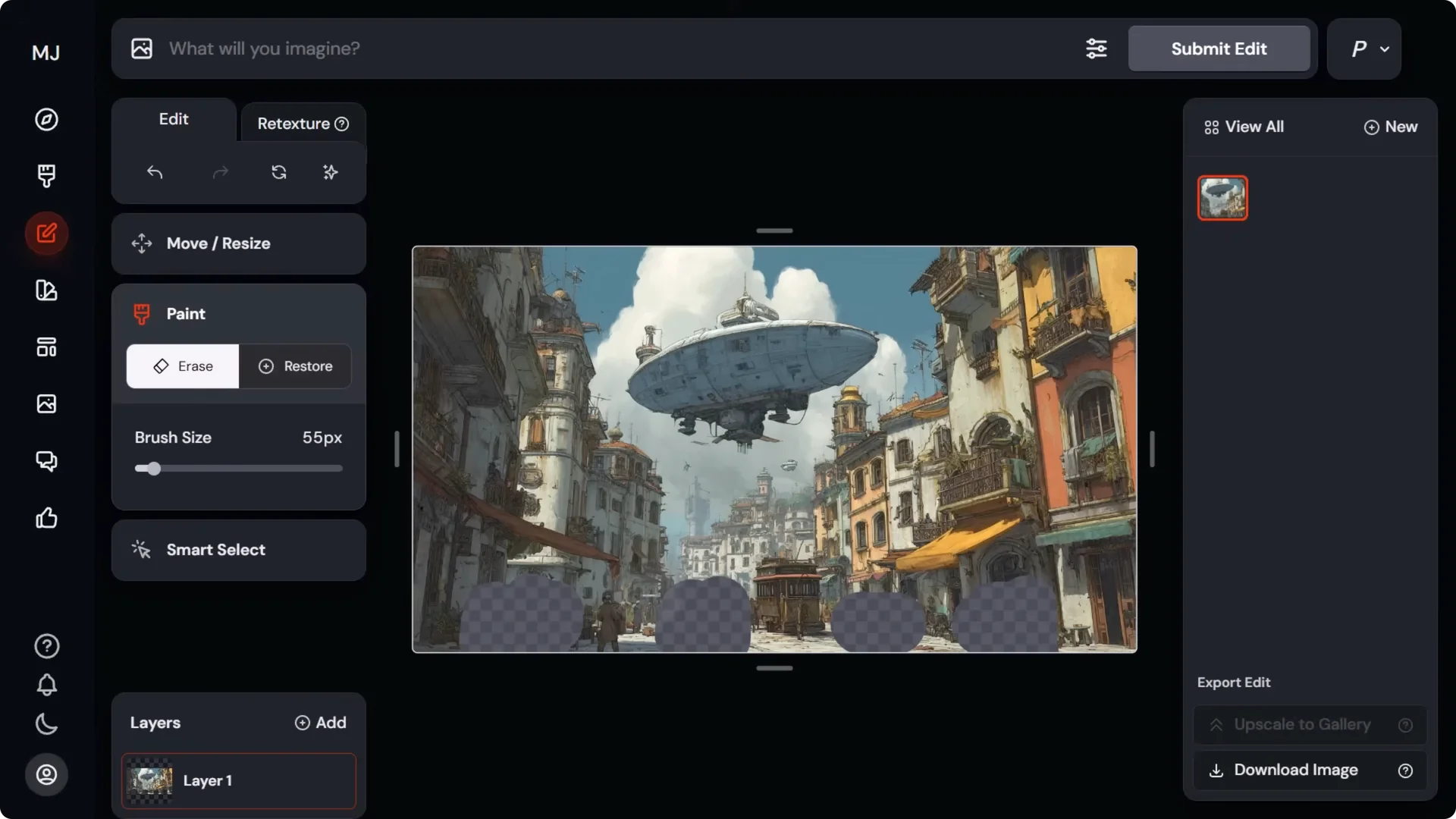1456x819 pixels.
Task: Open the Gallery image icon in sidebar
Action: point(46,403)
